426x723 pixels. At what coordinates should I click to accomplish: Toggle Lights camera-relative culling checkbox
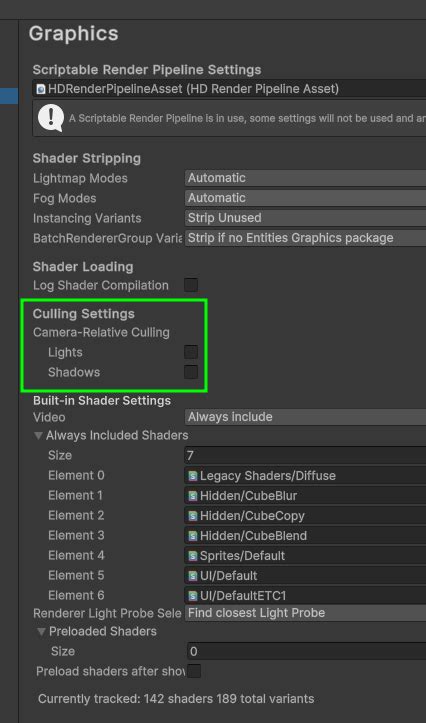[191, 352]
